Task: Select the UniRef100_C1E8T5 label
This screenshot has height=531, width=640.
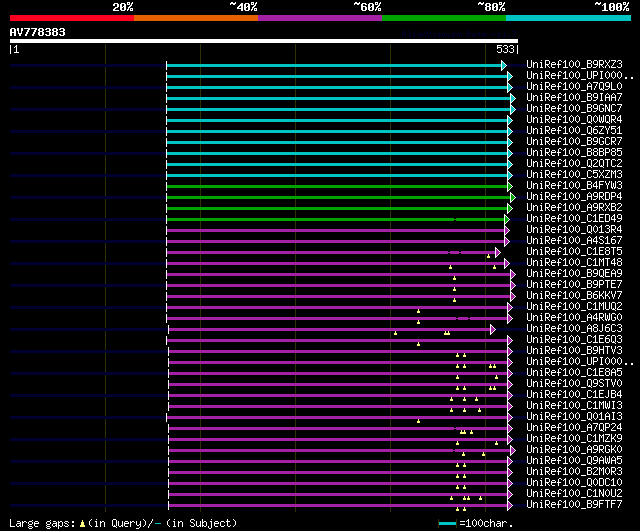Action: 574,252
